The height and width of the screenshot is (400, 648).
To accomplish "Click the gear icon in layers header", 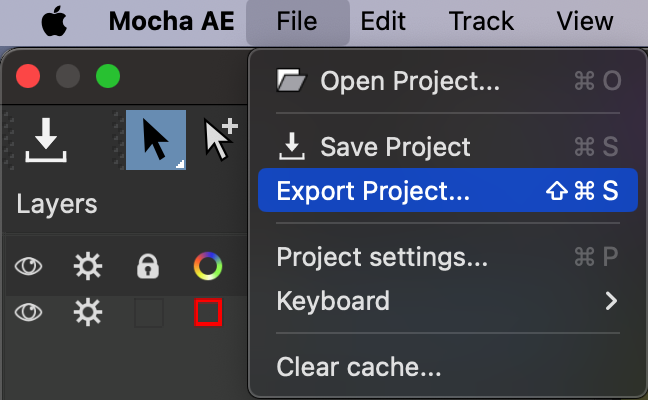I will click(x=89, y=267).
